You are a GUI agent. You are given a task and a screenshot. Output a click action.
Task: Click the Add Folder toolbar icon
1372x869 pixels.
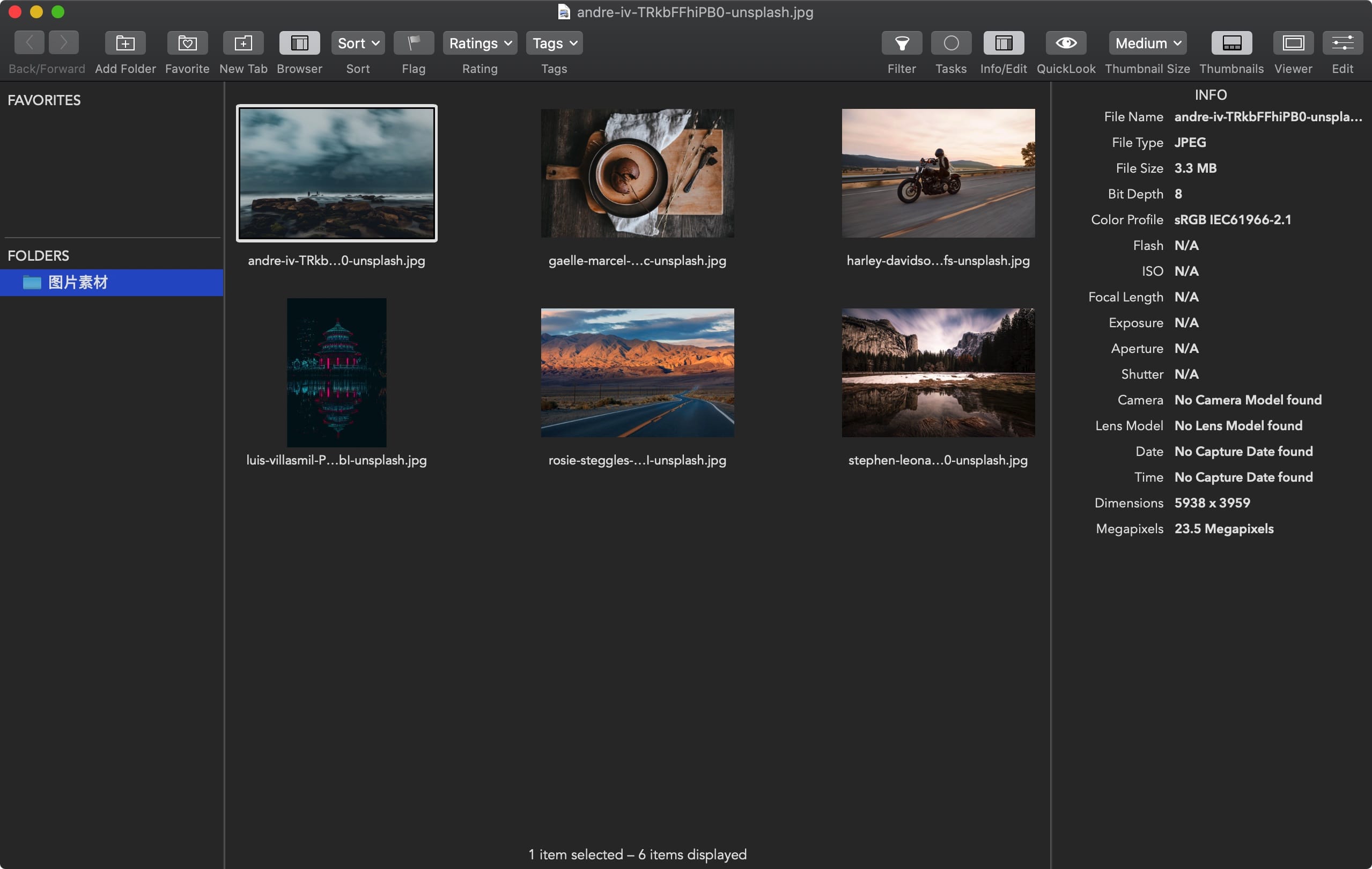125,43
